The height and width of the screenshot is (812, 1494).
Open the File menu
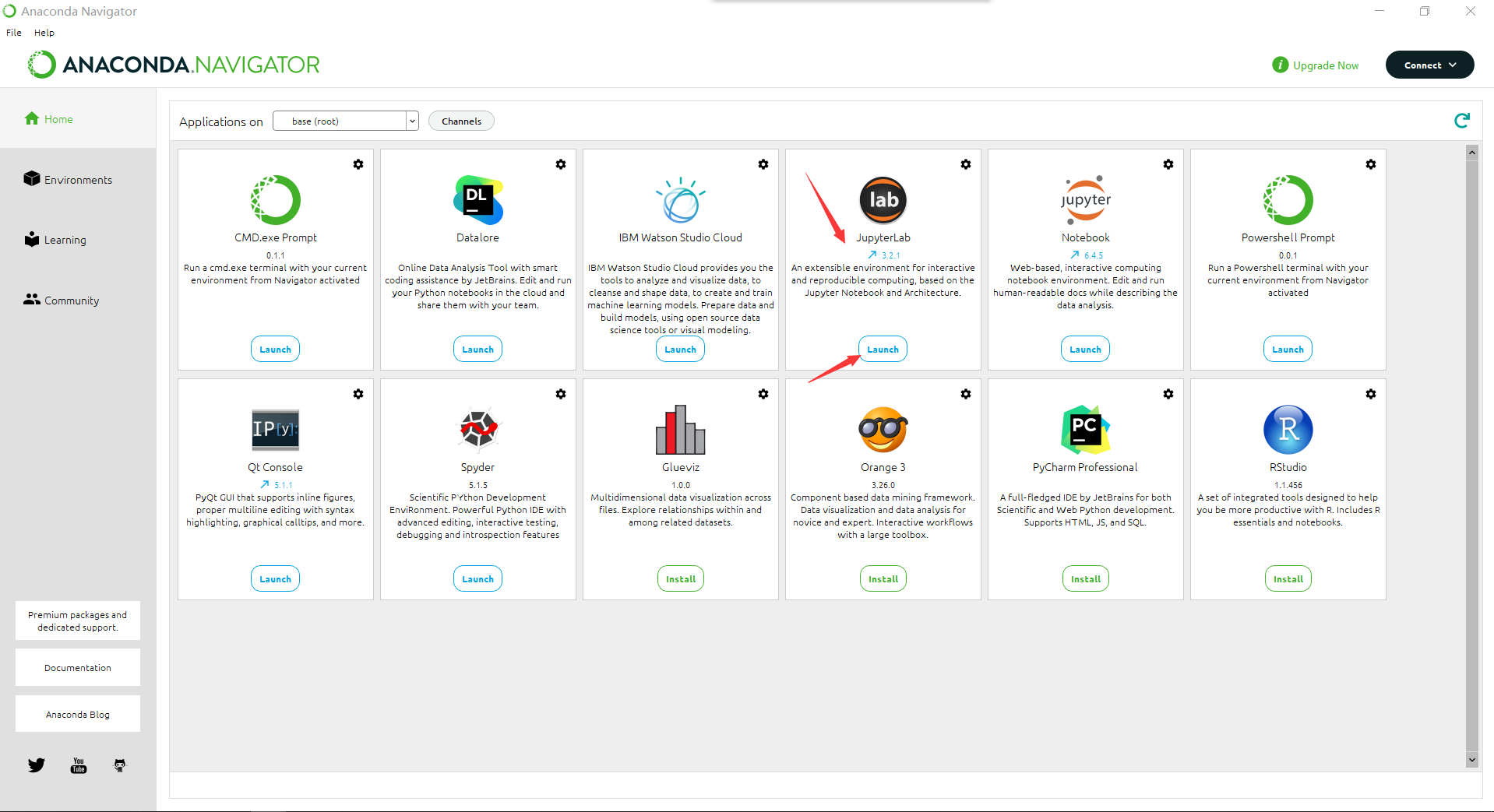coord(14,33)
